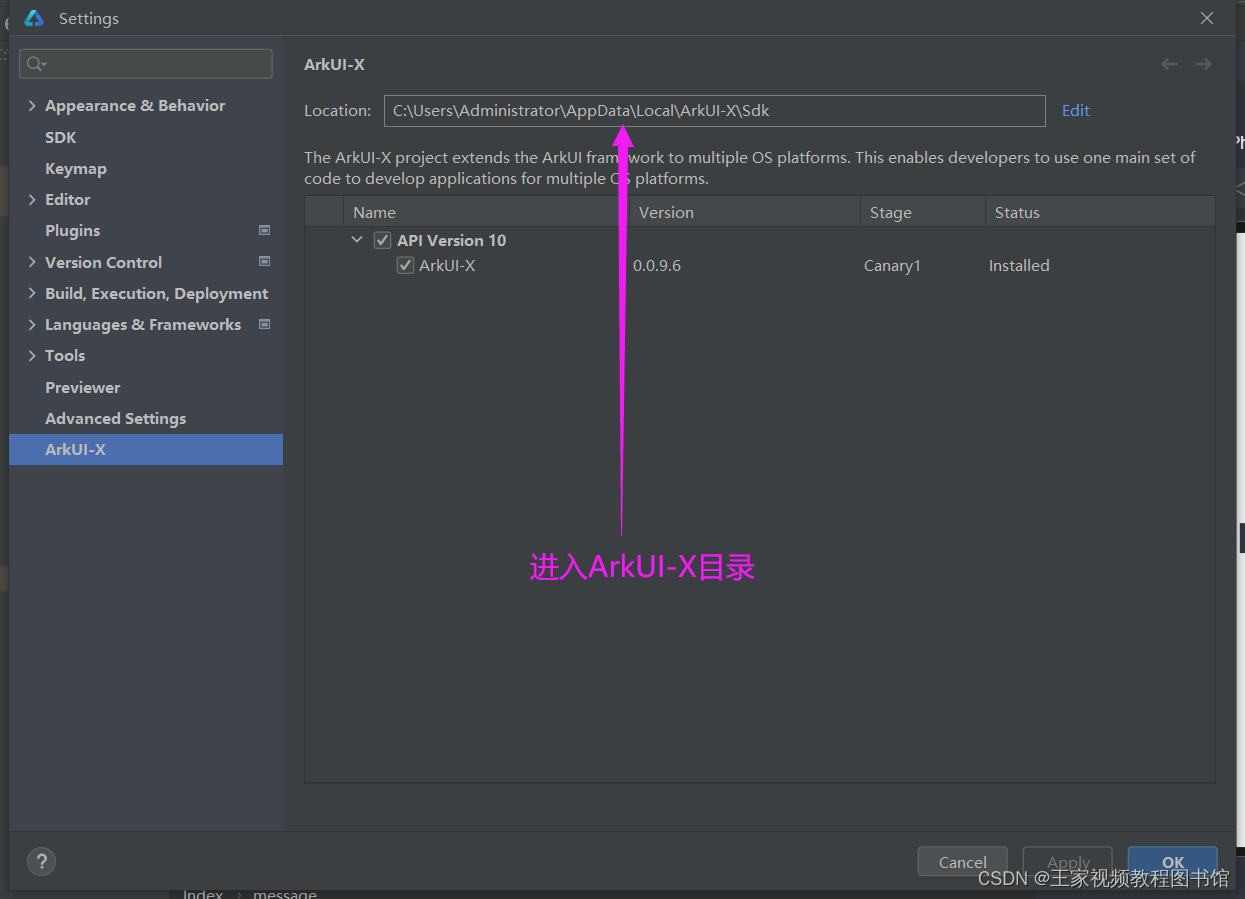Expand Build, Execution, Deployment section
Screen dimensions: 1245x899
pyautogui.click(x=32, y=293)
